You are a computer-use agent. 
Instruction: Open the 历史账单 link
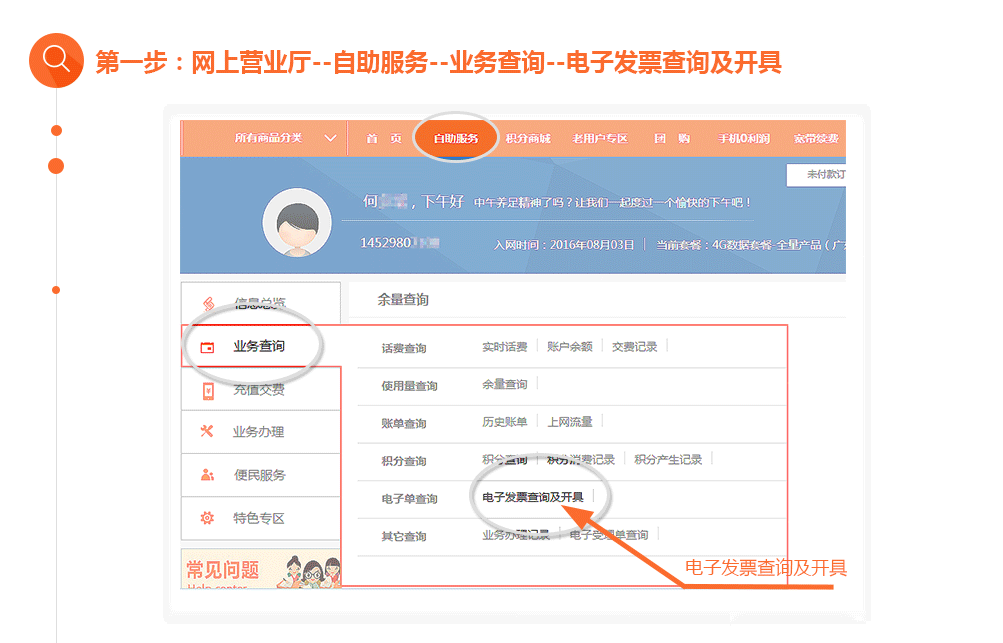point(505,422)
